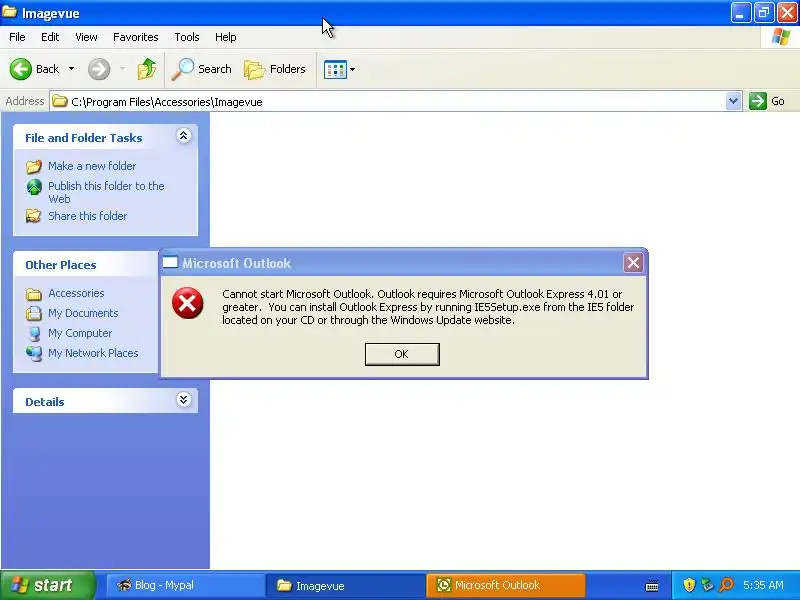Click the My Computer icon in sidebar

[34, 334]
